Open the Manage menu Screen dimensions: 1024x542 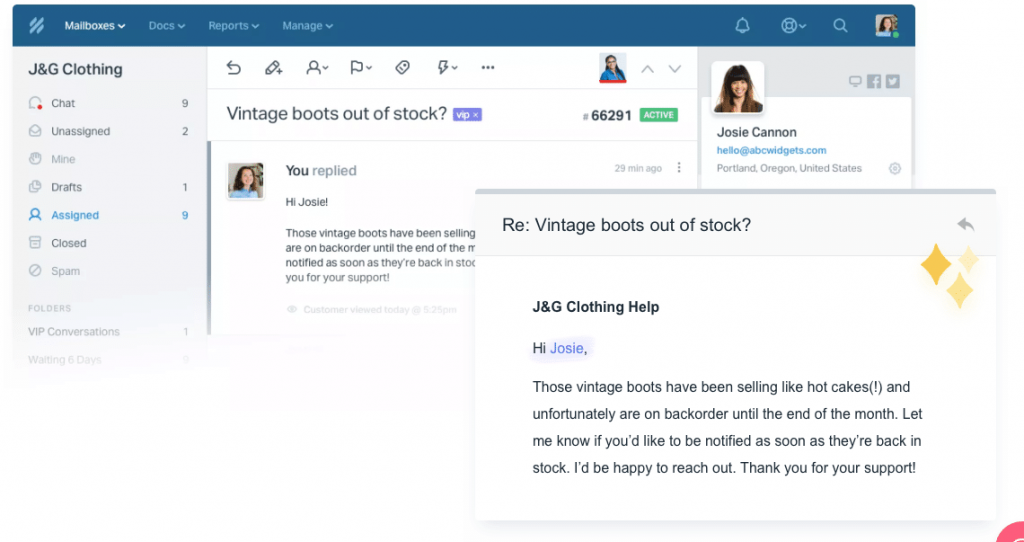[308, 25]
